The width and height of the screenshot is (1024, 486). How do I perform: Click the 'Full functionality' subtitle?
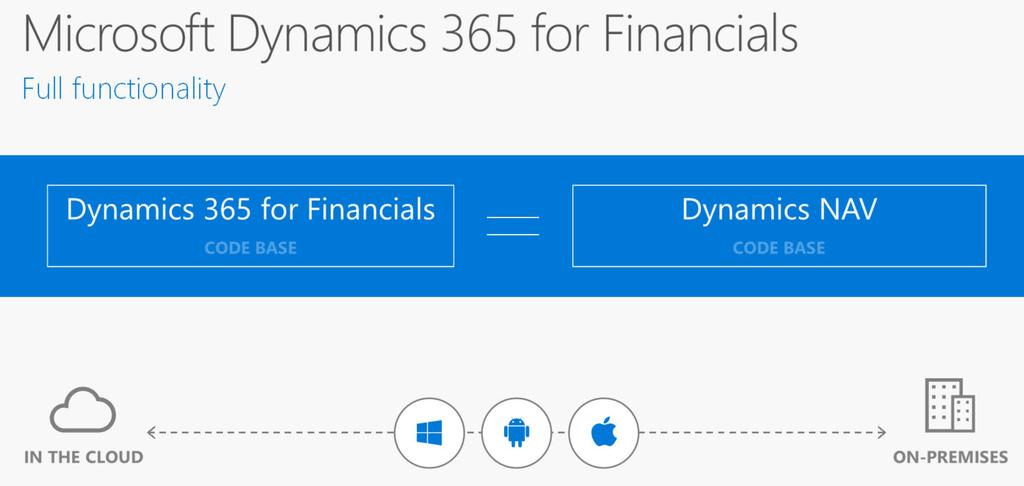[x=124, y=89]
